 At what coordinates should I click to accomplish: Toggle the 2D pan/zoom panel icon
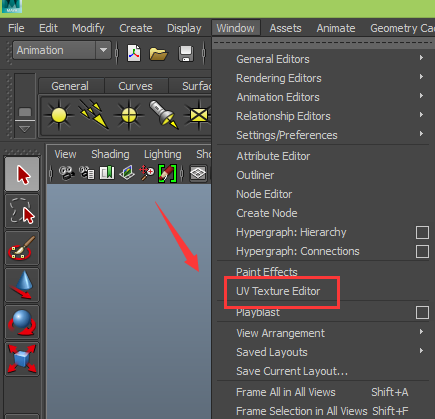click(x=147, y=173)
